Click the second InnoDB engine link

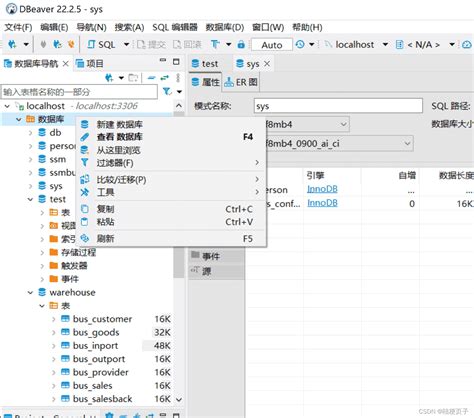[x=322, y=203]
